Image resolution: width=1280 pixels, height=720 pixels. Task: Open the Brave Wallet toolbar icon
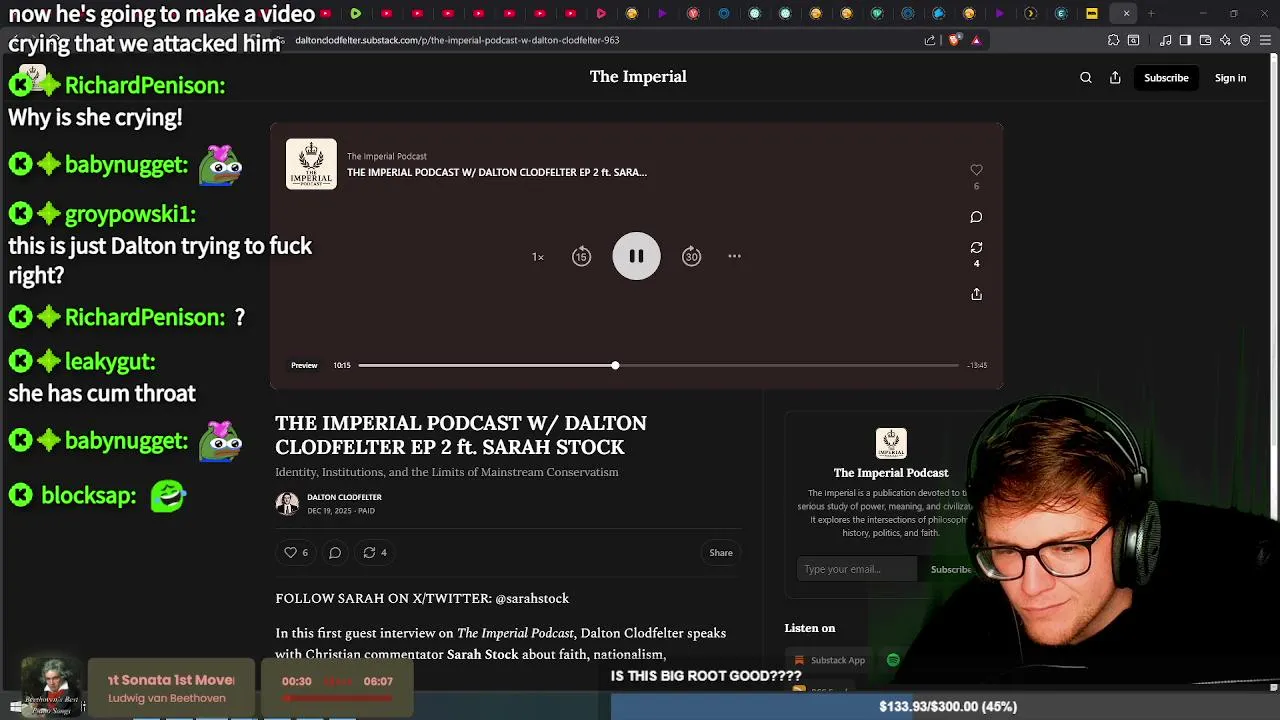1205,40
